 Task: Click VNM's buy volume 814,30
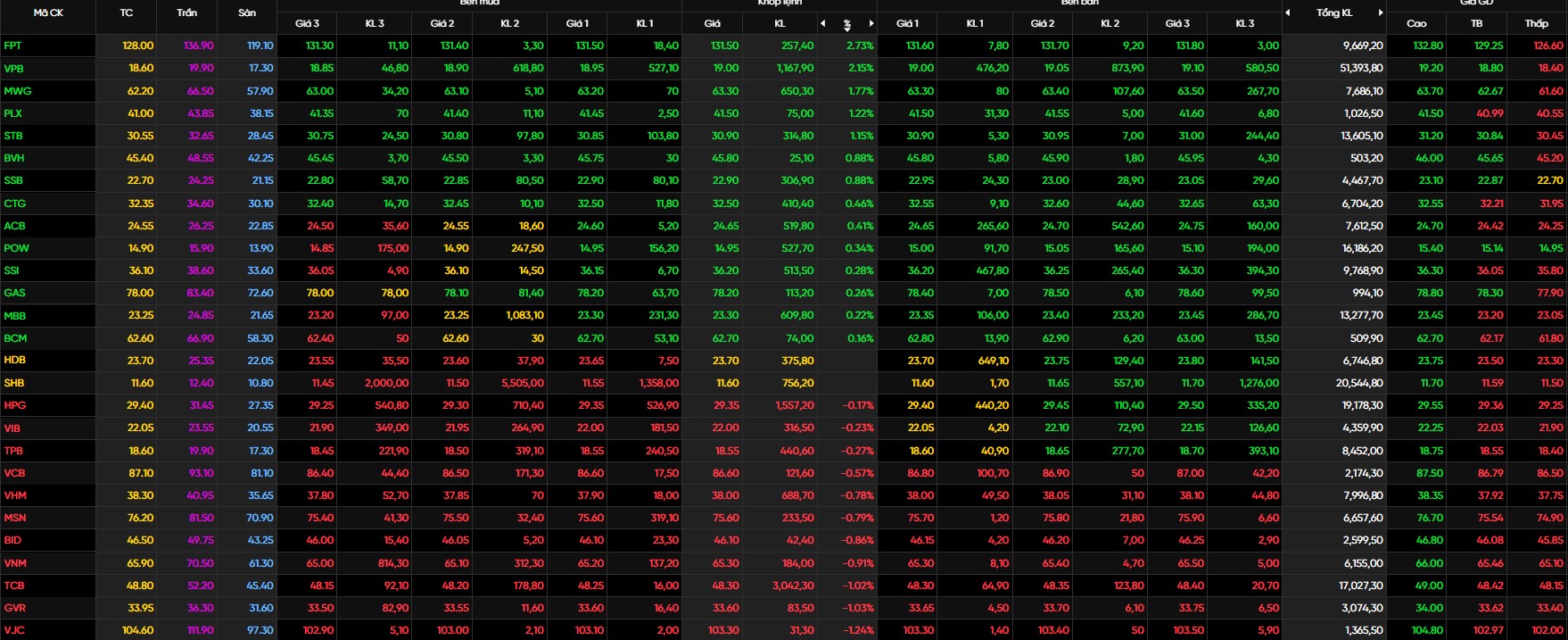392,563
